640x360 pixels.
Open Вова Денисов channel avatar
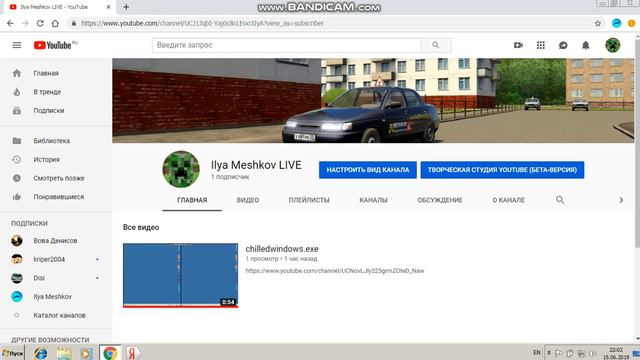[17, 240]
